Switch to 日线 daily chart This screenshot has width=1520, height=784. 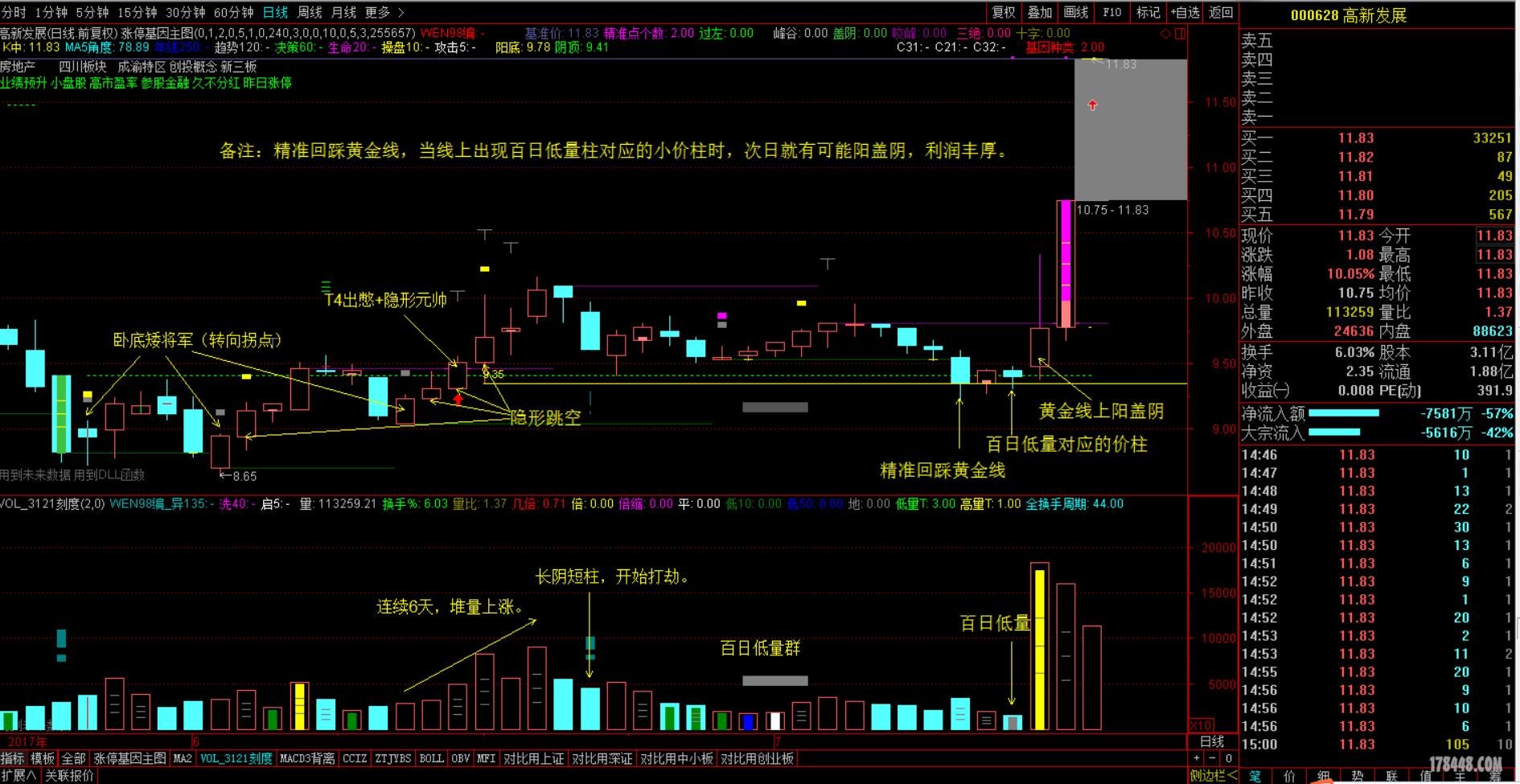pos(276,12)
